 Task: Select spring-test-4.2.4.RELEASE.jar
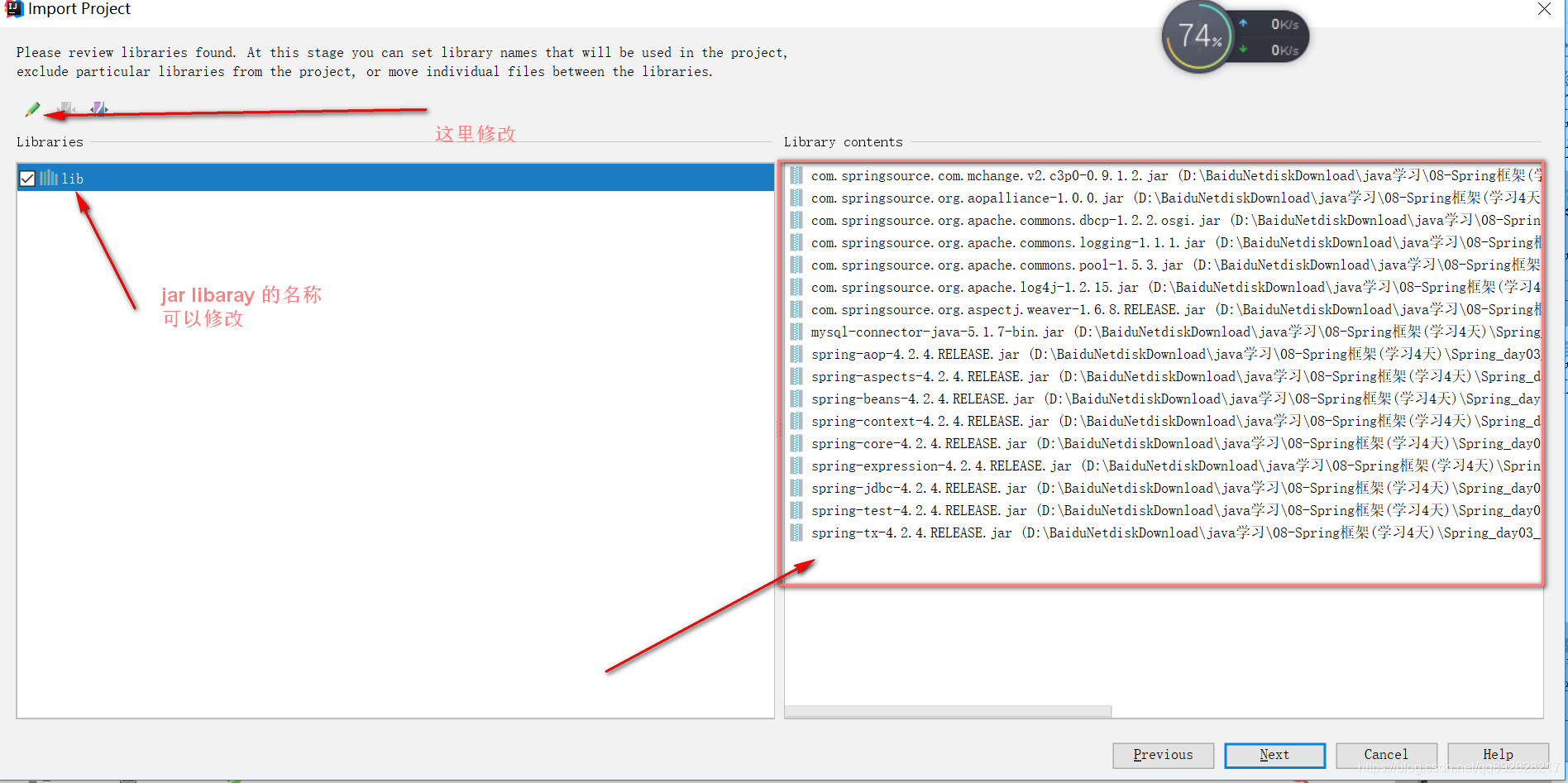[1164, 510]
